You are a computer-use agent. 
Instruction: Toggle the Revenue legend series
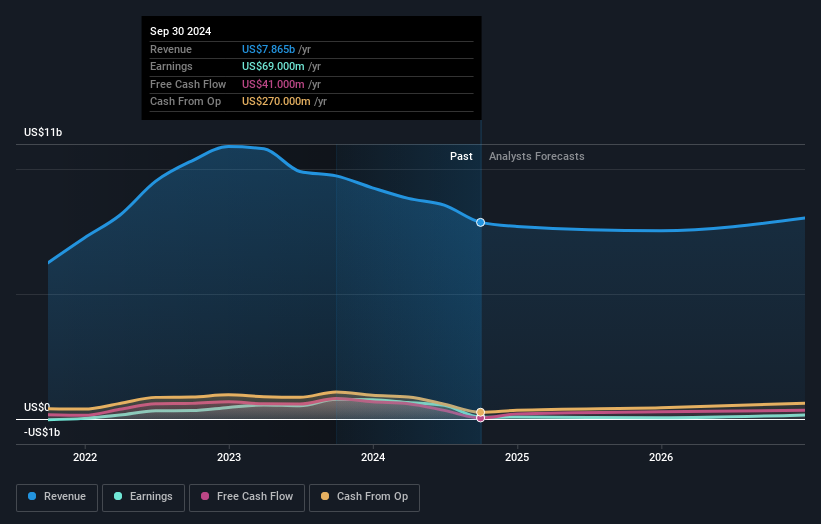click(57, 497)
